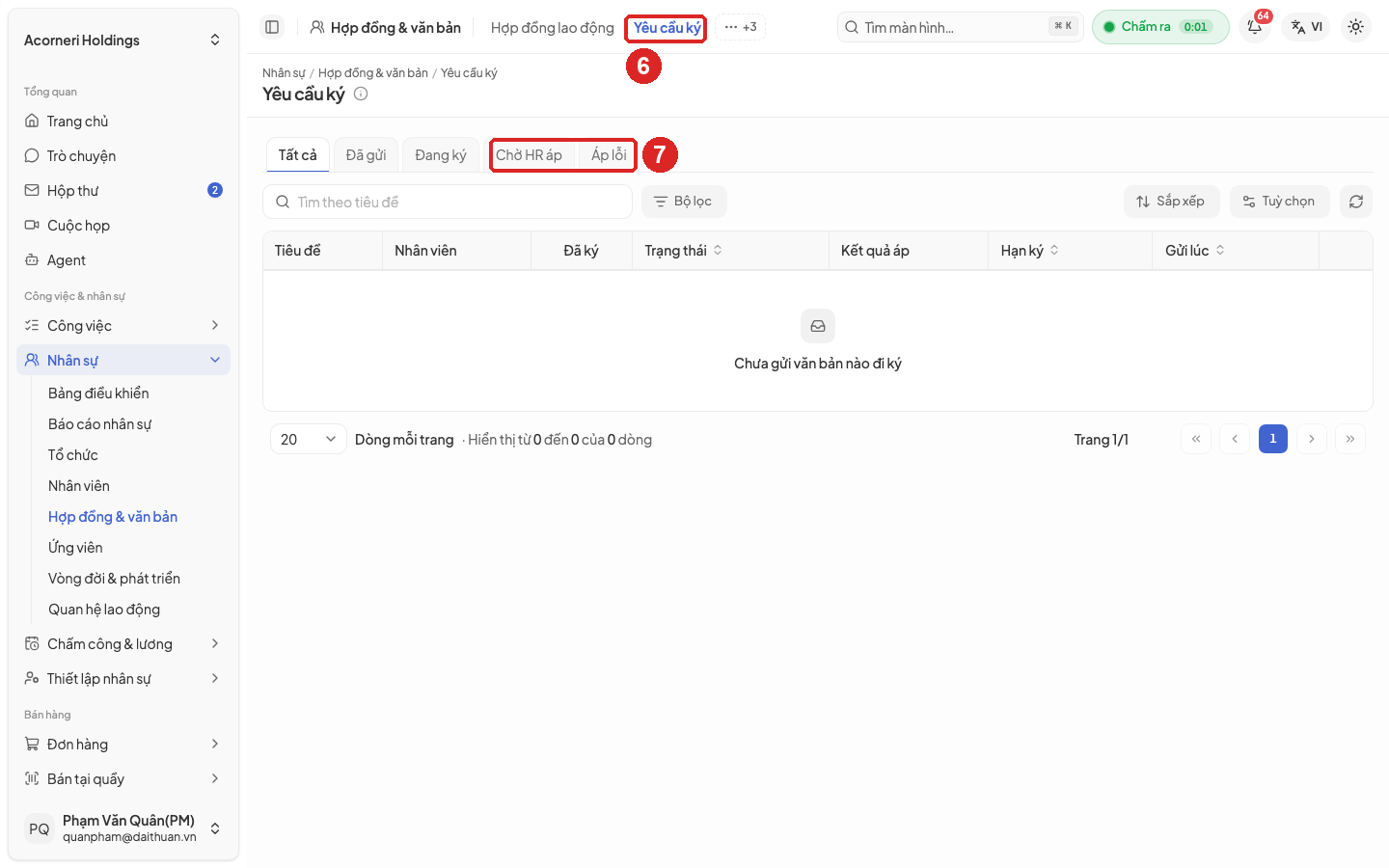Open the notifications bell
Image resolution: width=1389 pixels, height=868 pixels.
click(x=1255, y=27)
